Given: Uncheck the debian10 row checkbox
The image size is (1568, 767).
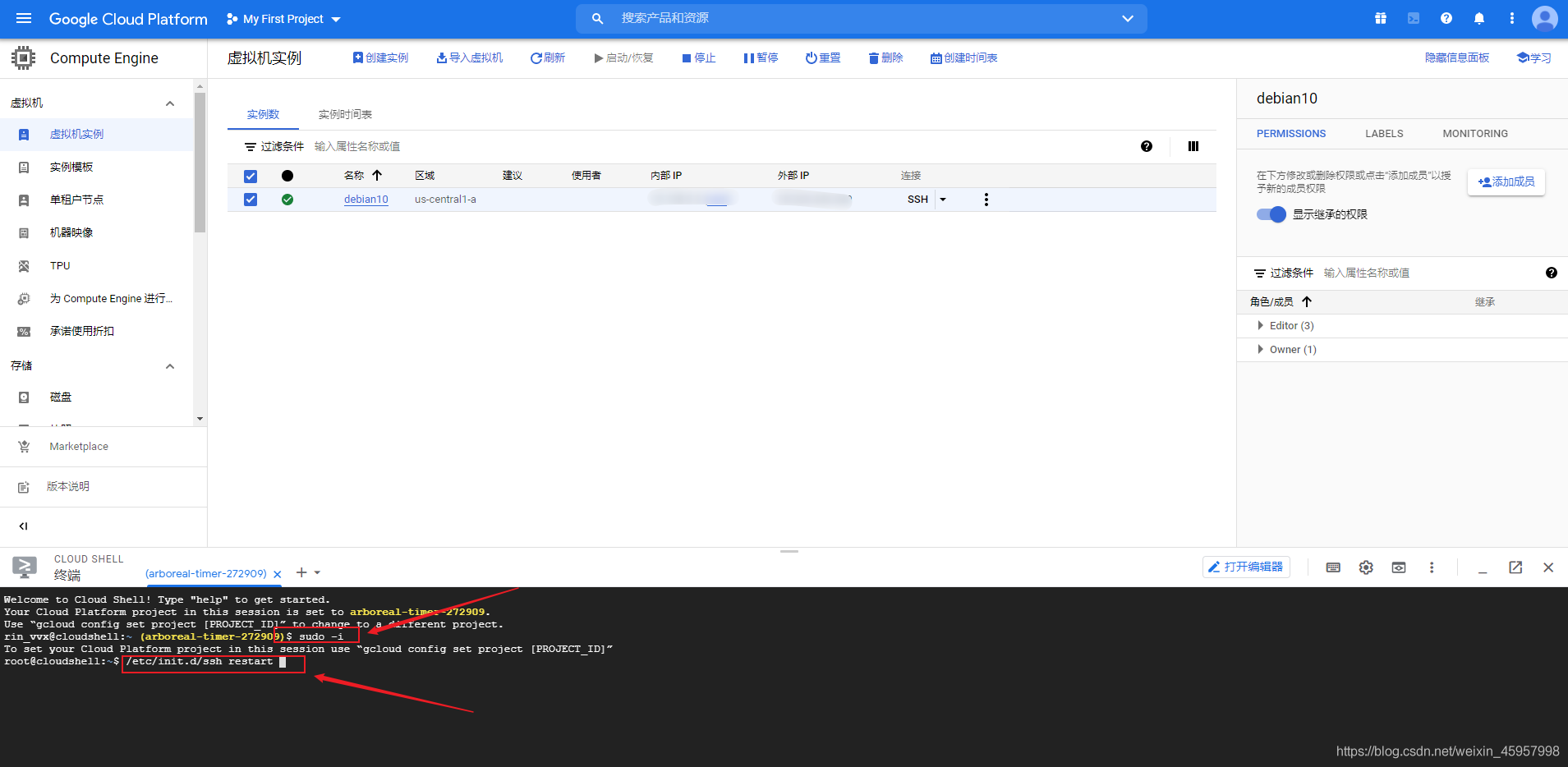Looking at the screenshot, I should point(251,200).
